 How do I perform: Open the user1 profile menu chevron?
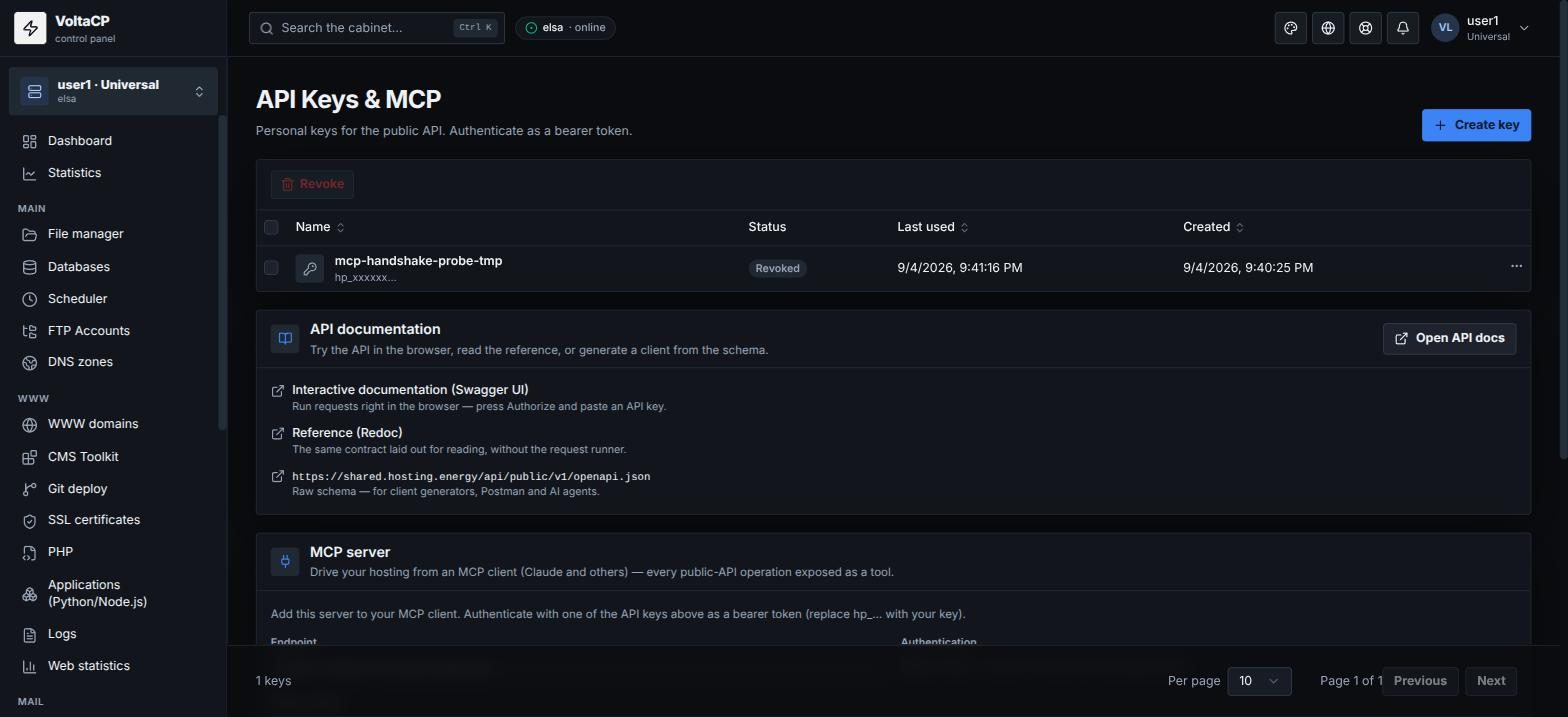[x=1524, y=28]
